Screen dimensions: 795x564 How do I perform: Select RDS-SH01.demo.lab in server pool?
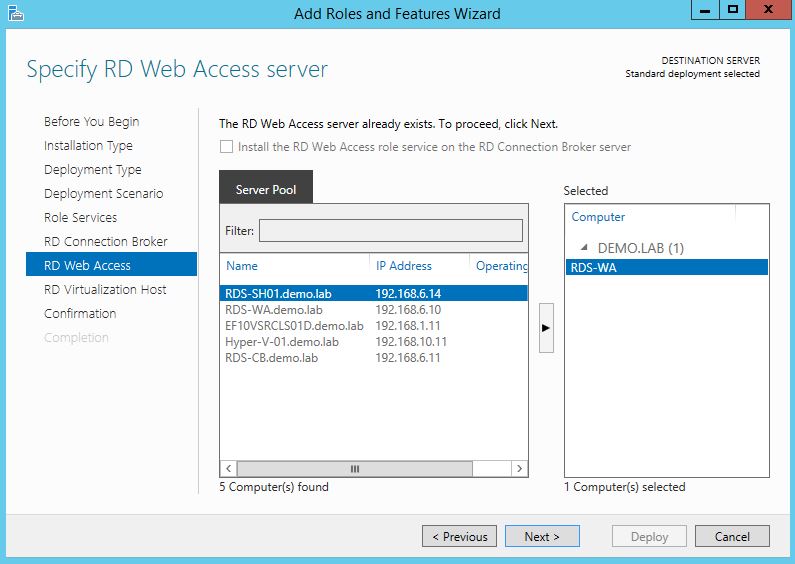pyautogui.click(x=279, y=294)
